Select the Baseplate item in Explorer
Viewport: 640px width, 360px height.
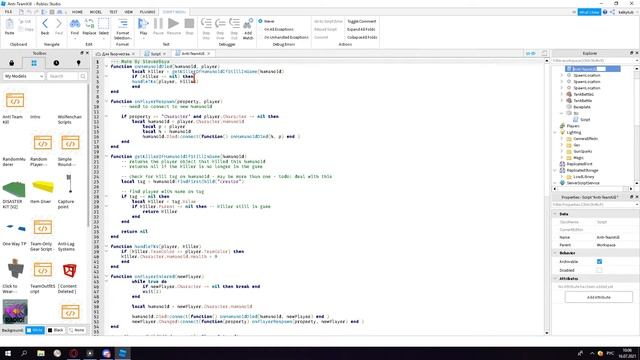tap(582, 107)
